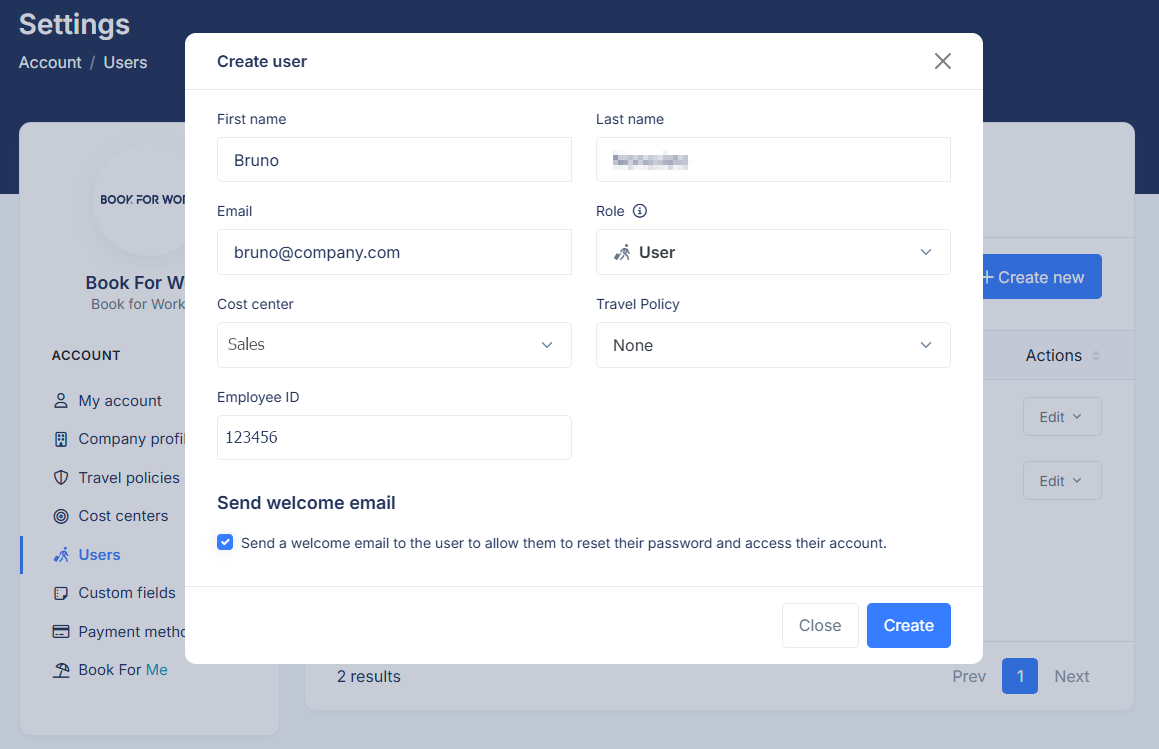Image resolution: width=1159 pixels, height=749 pixels.
Task: Click the Payment methods card icon
Action: (x=61, y=632)
